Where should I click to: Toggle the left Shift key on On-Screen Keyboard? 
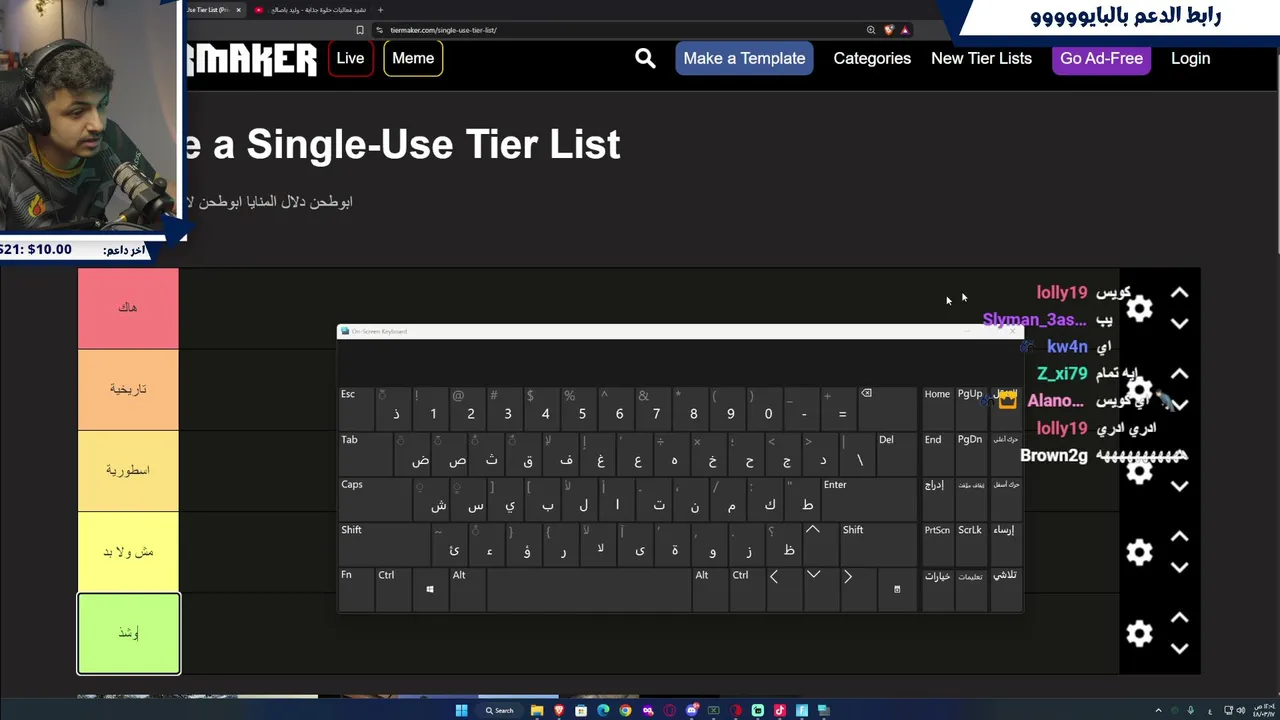385,543
